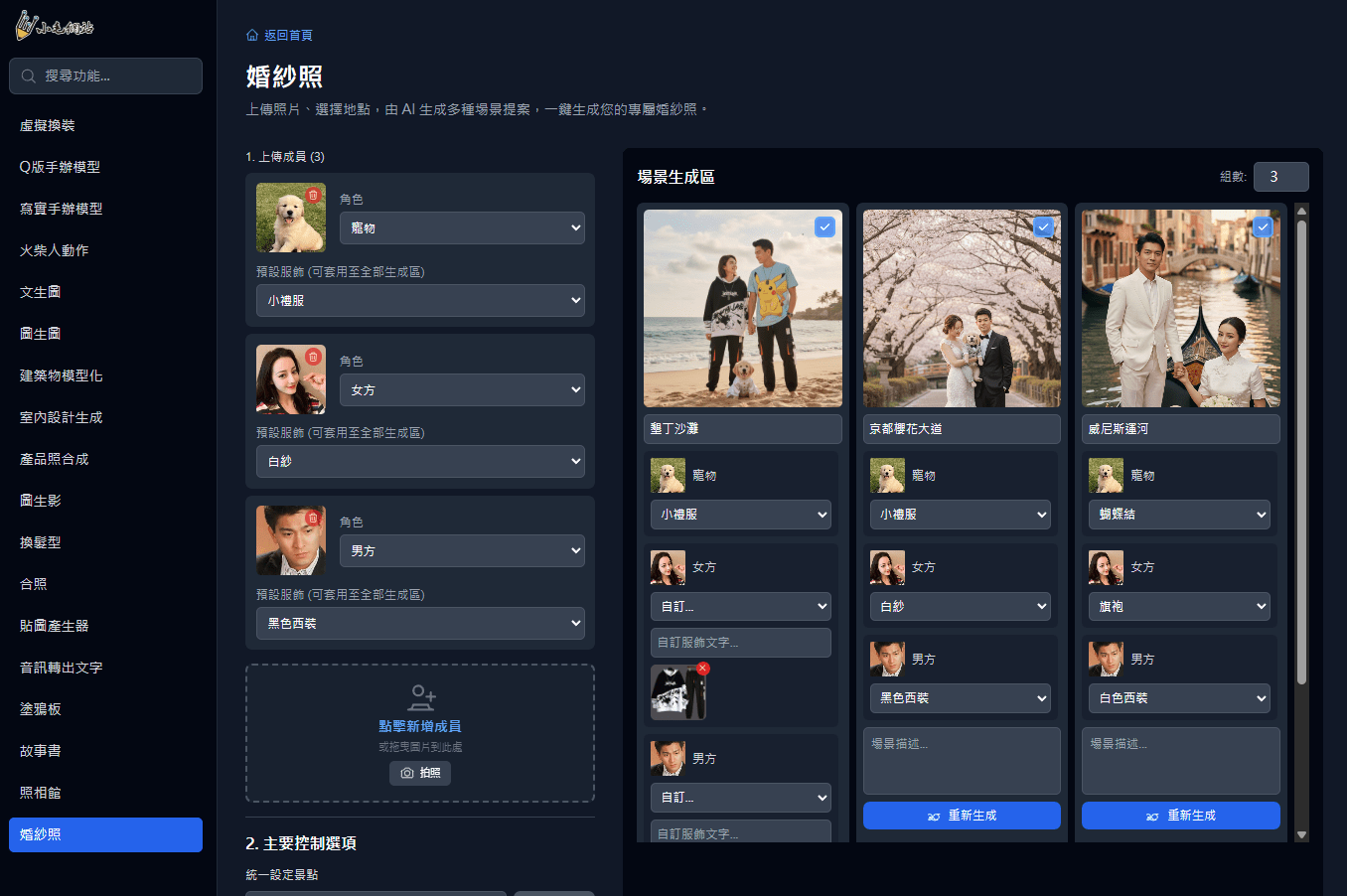The image size is (1347, 896).
Task: Open 音訊轉出文字 from sidebar
Action: coord(105,668)
